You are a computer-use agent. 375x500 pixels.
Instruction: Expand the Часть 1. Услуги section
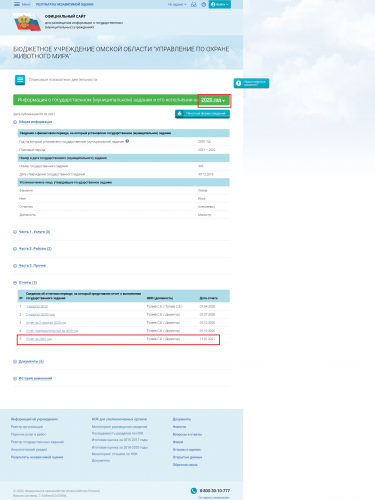tap(34, 232)
